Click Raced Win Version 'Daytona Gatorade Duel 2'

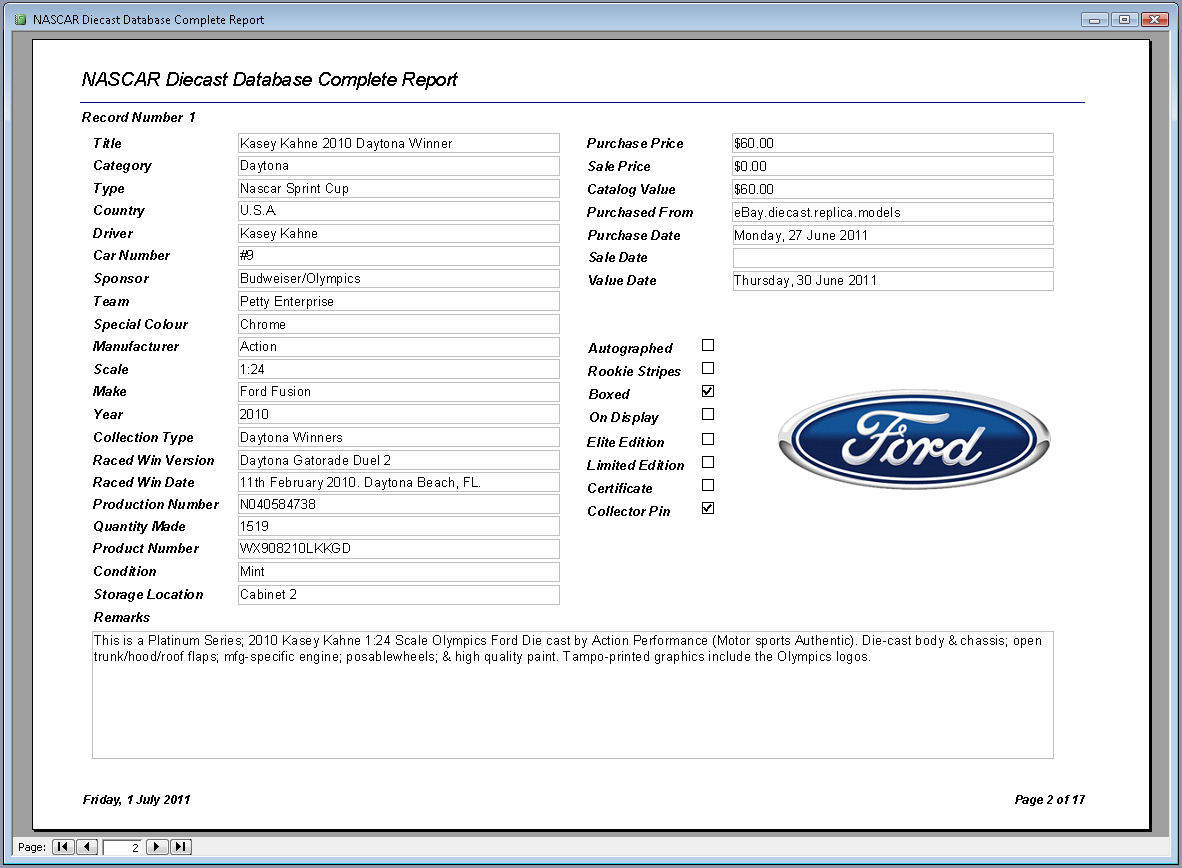tap(398, 460)
